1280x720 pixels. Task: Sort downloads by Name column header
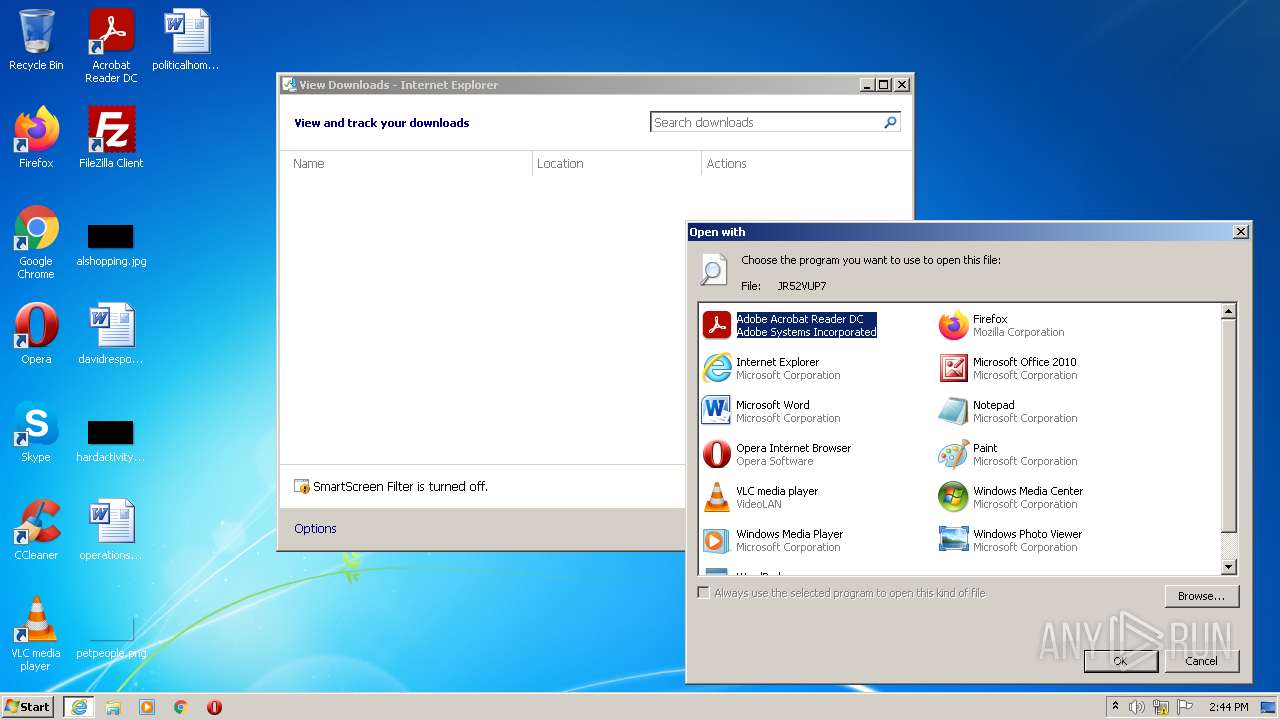pyautogui.click(x=406, y=164)
